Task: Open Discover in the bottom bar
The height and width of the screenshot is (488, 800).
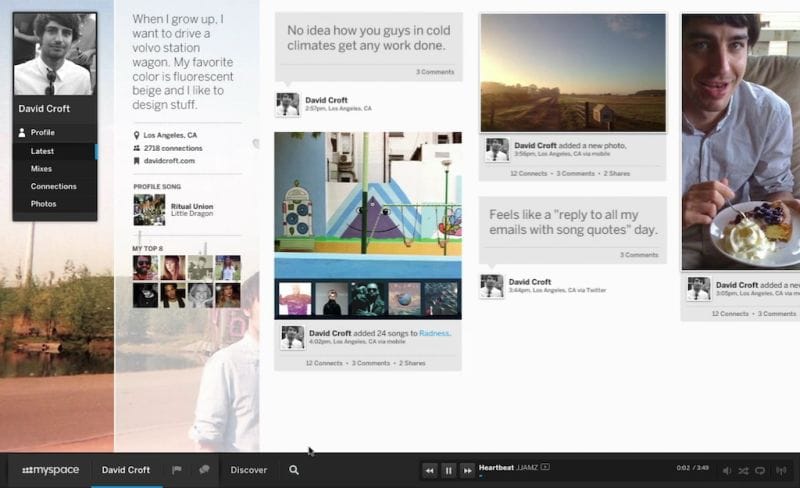Action: pos(249,470)
